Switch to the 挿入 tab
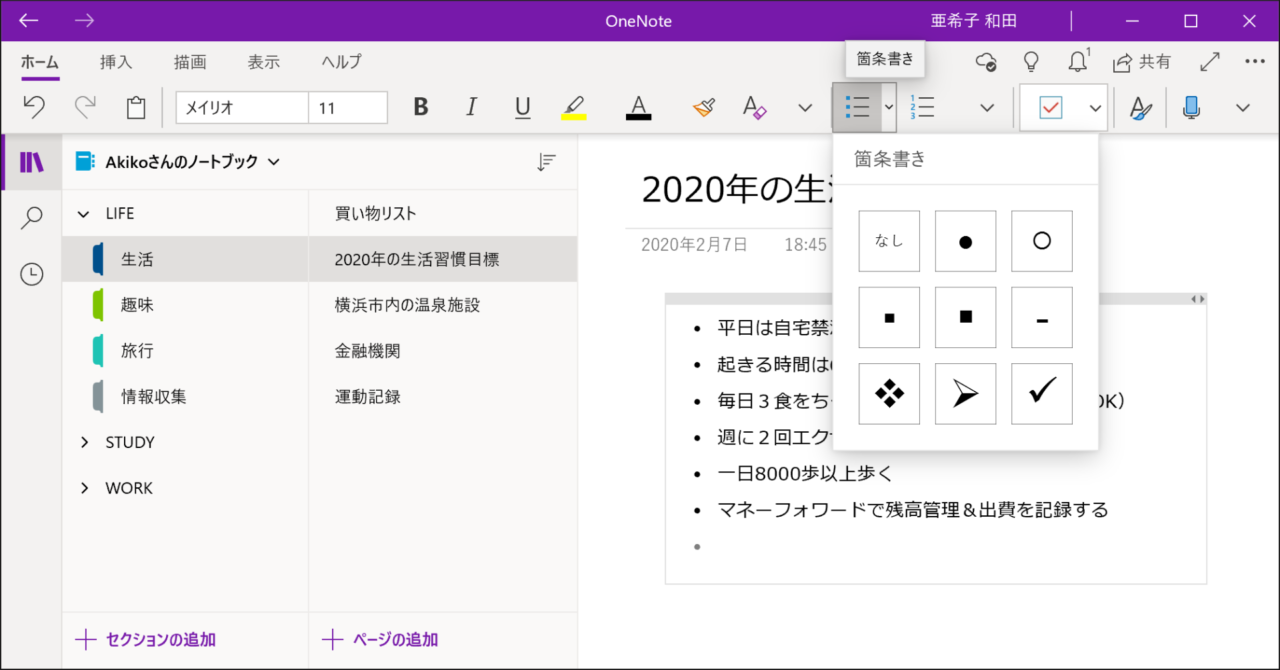The width and height of the screenshot is (1280, 670). (116, 62)
